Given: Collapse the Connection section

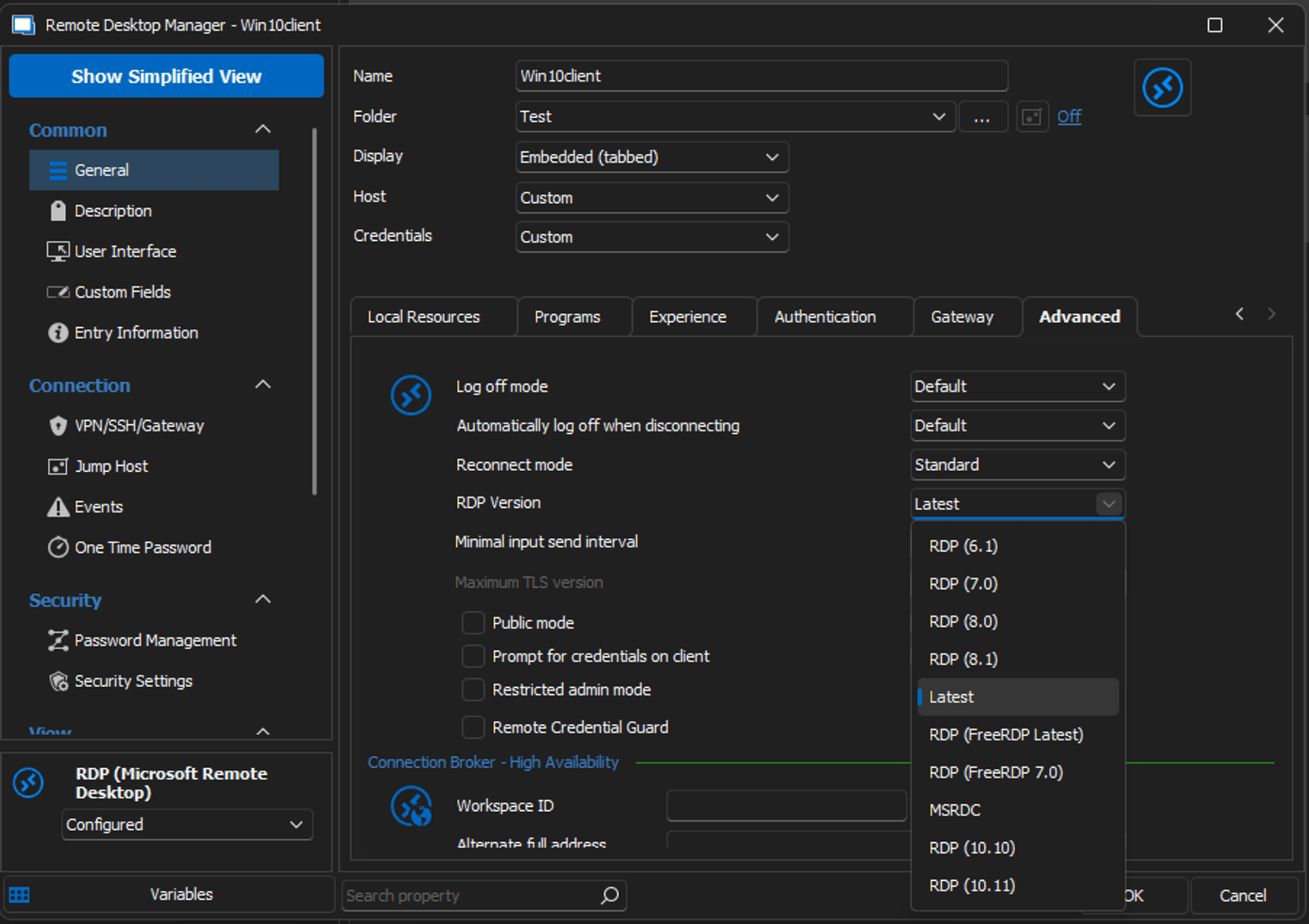Looking at the screenshot, I should [x=262, y=385].
